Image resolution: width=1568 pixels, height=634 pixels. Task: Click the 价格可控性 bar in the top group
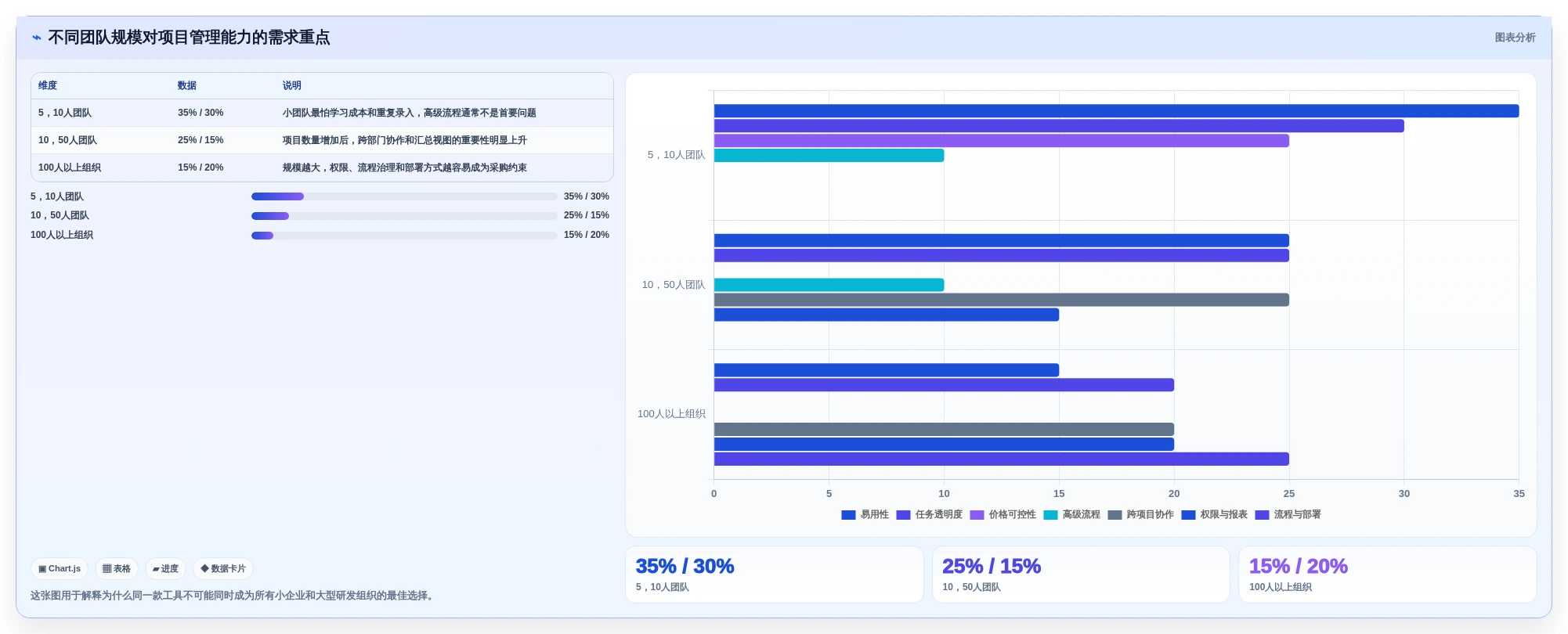coord(1001,141)
